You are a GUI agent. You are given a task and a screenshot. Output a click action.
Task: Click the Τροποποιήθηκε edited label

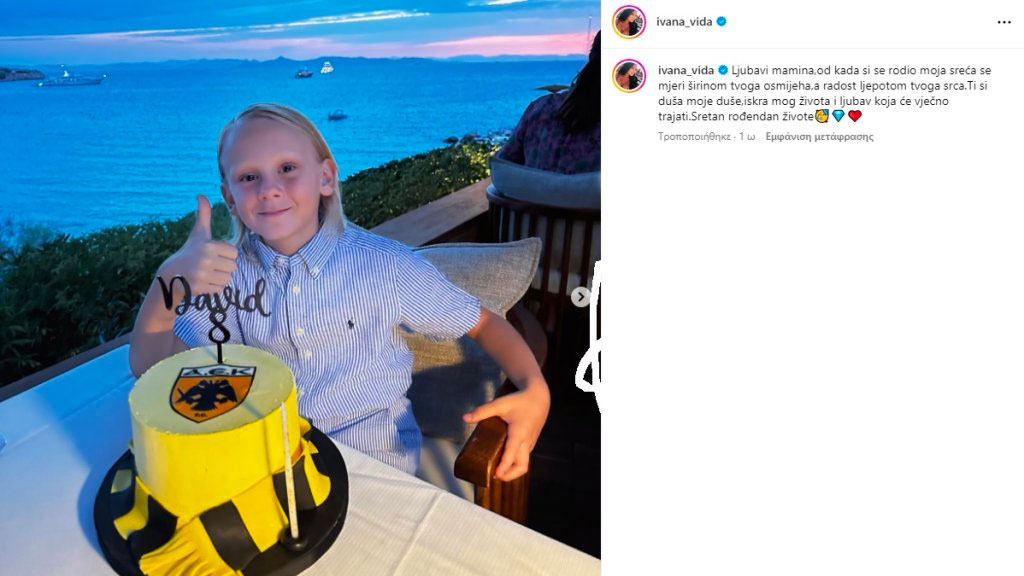click(694, 136)
